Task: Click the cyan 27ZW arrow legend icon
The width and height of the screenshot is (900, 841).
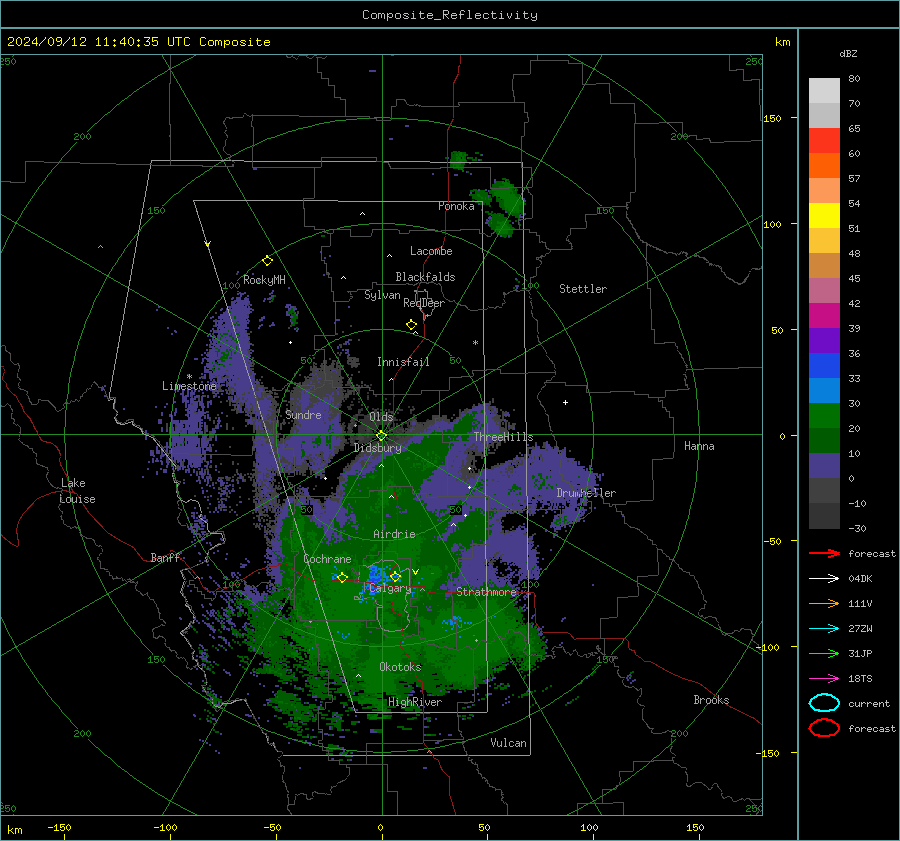Action: [x=824, y=629]
